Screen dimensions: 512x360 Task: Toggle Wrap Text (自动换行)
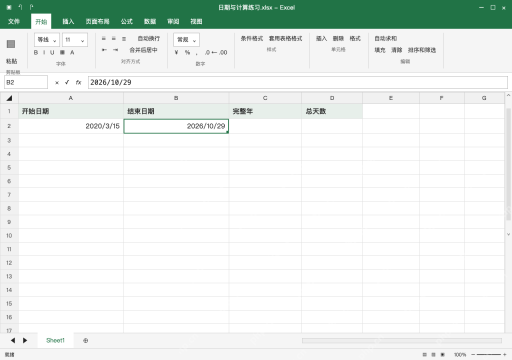tap(149, 39)
